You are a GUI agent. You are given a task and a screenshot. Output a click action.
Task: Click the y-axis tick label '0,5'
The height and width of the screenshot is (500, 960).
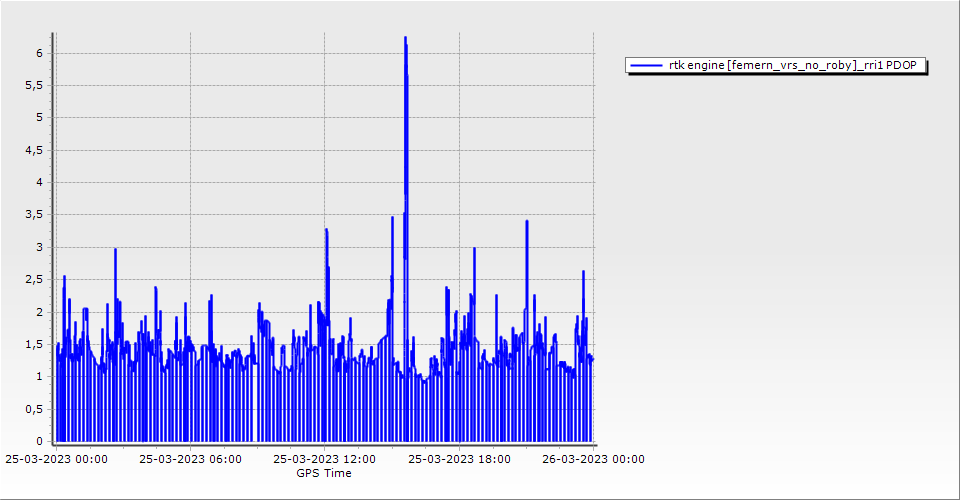[35, 409]
